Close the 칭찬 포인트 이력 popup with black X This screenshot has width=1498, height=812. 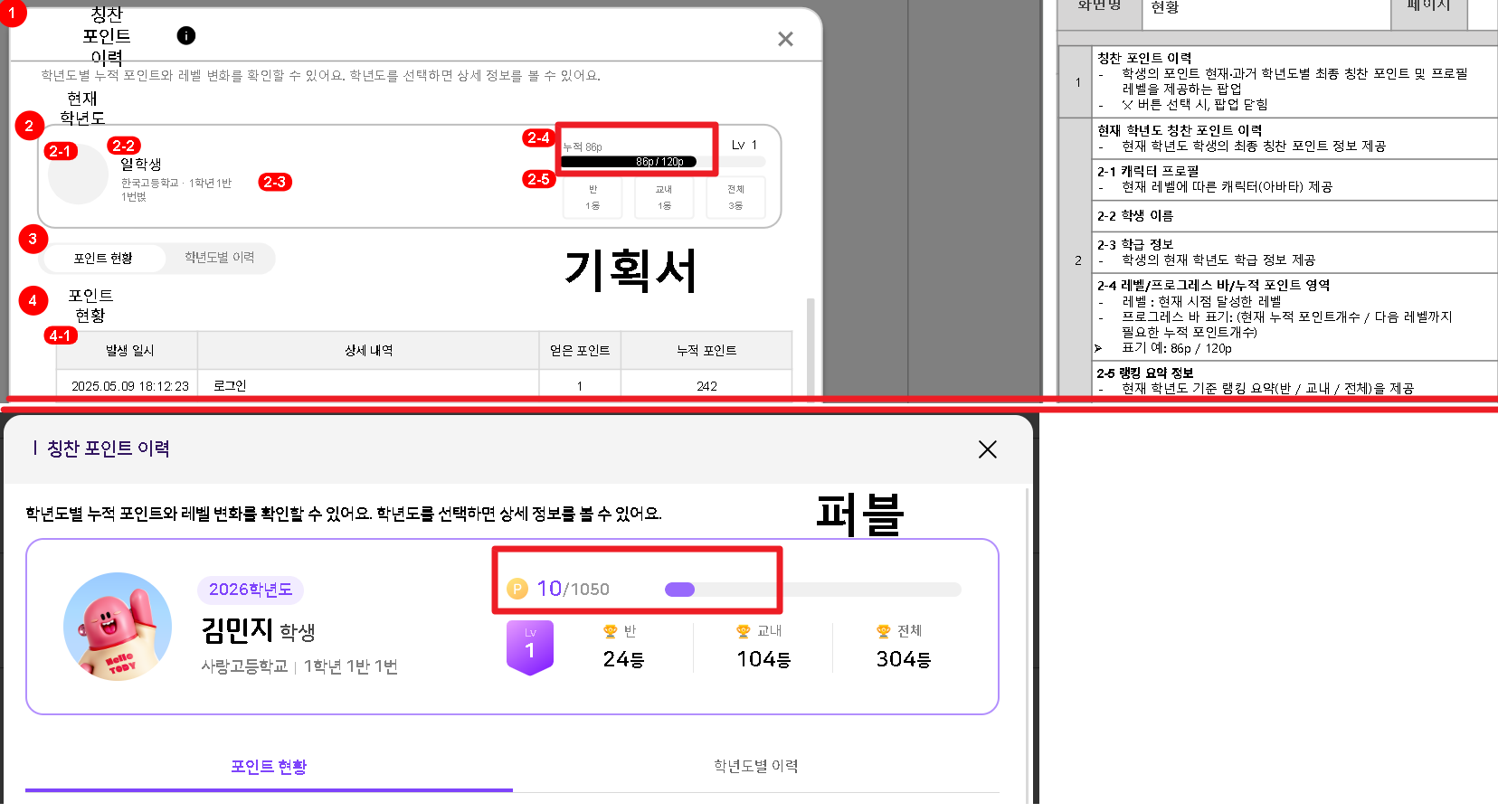pos(987,449)
